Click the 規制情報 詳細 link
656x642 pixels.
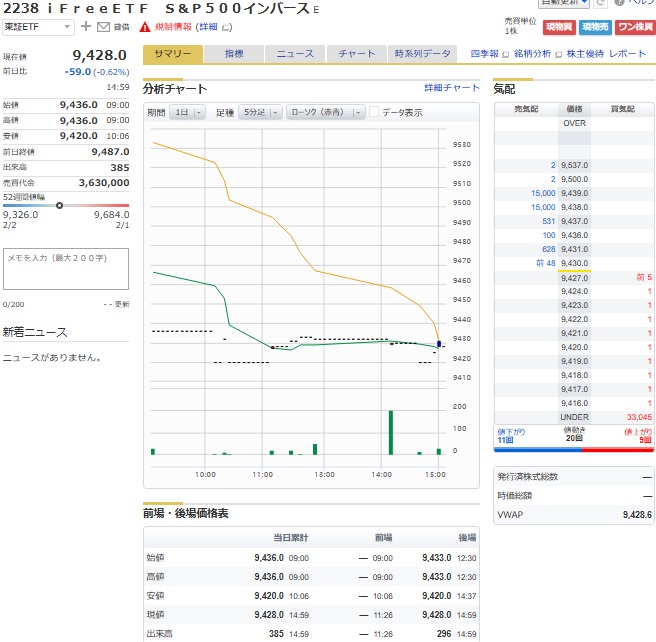point(208,27)
